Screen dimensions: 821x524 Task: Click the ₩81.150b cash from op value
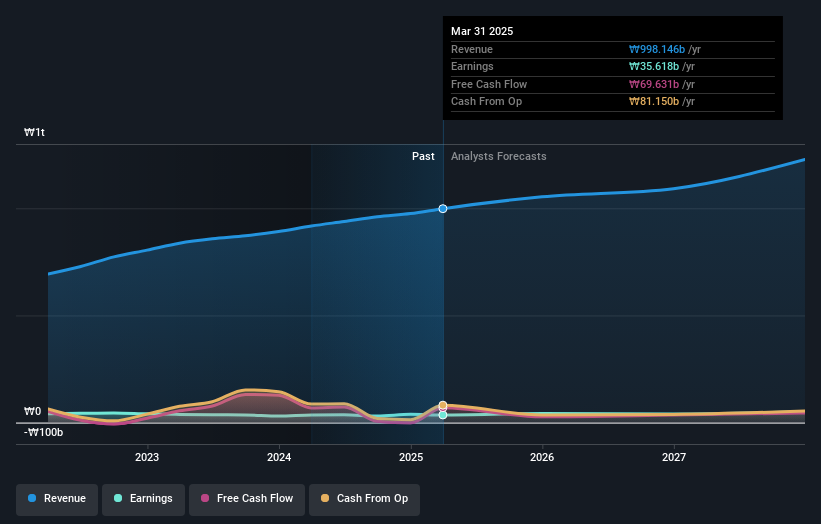[654, 102]
